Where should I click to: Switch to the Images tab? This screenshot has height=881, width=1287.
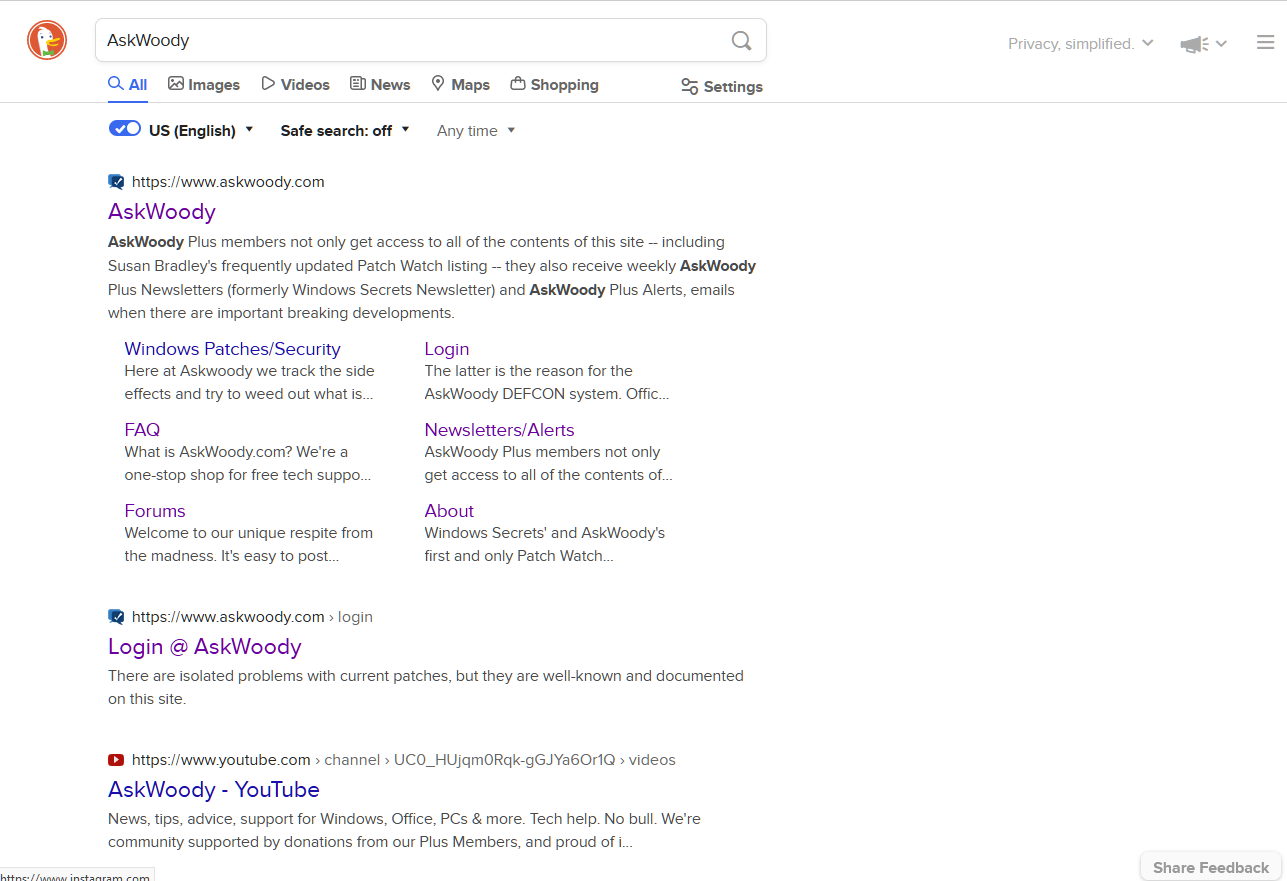[x=204, y=85]
